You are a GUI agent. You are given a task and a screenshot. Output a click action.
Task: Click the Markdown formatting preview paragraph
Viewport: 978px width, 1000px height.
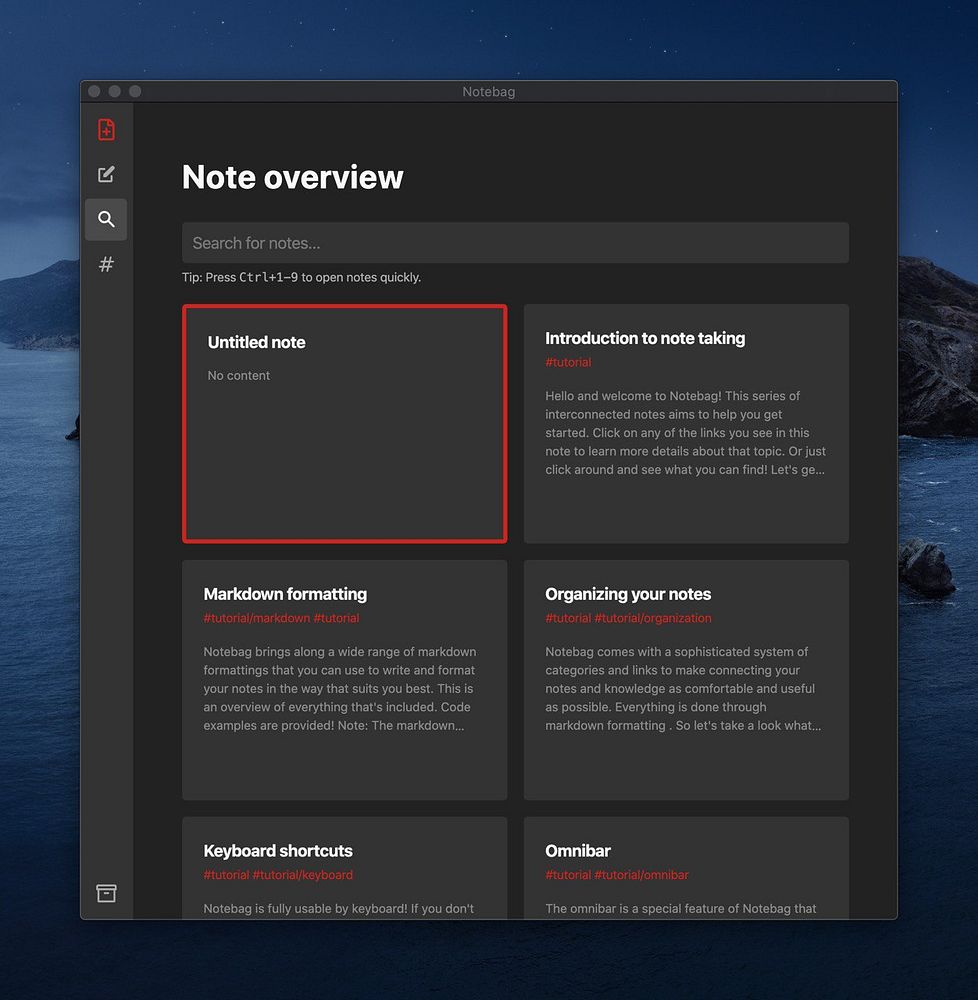340,689
